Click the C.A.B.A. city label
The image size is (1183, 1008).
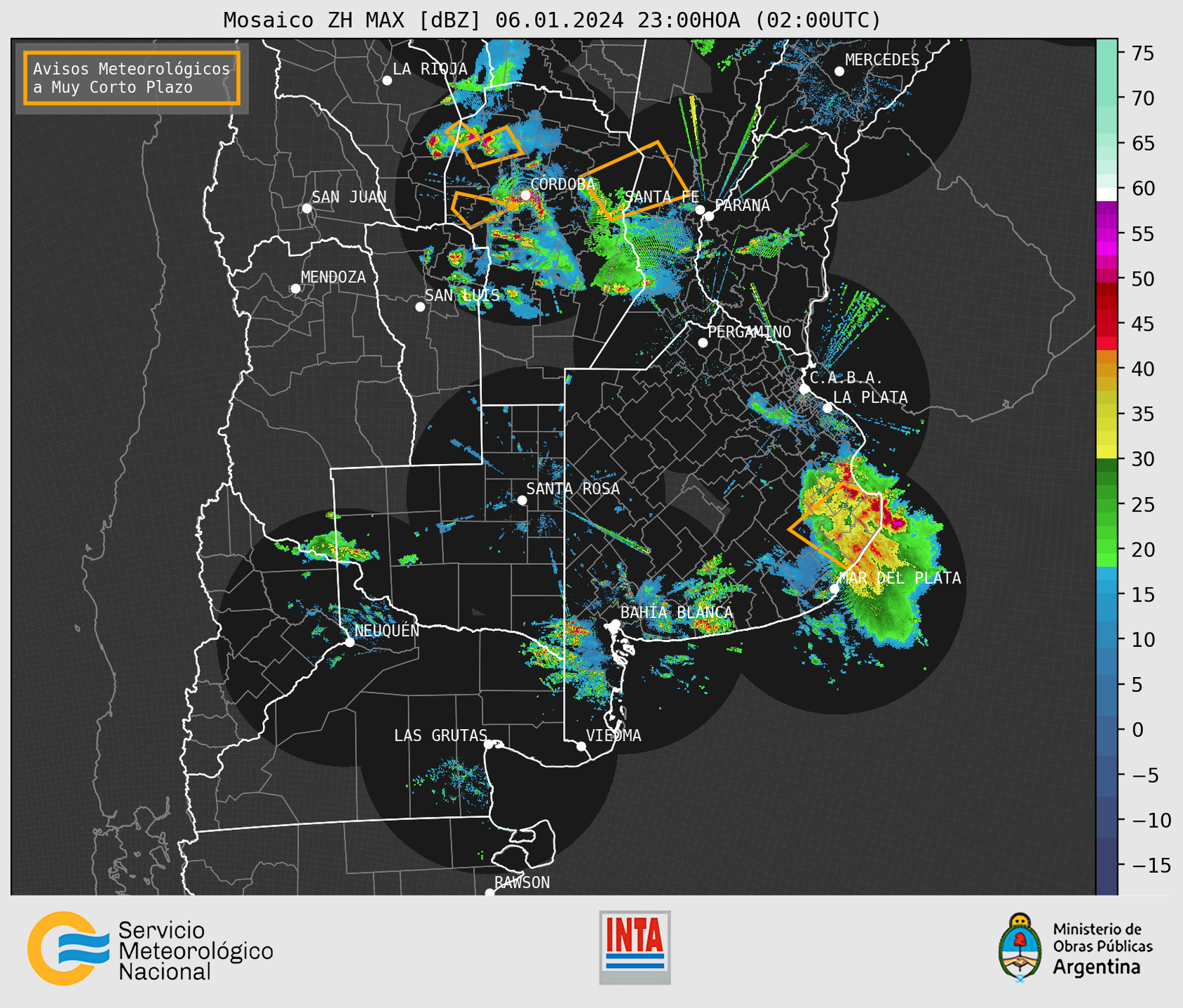(846, 378)
